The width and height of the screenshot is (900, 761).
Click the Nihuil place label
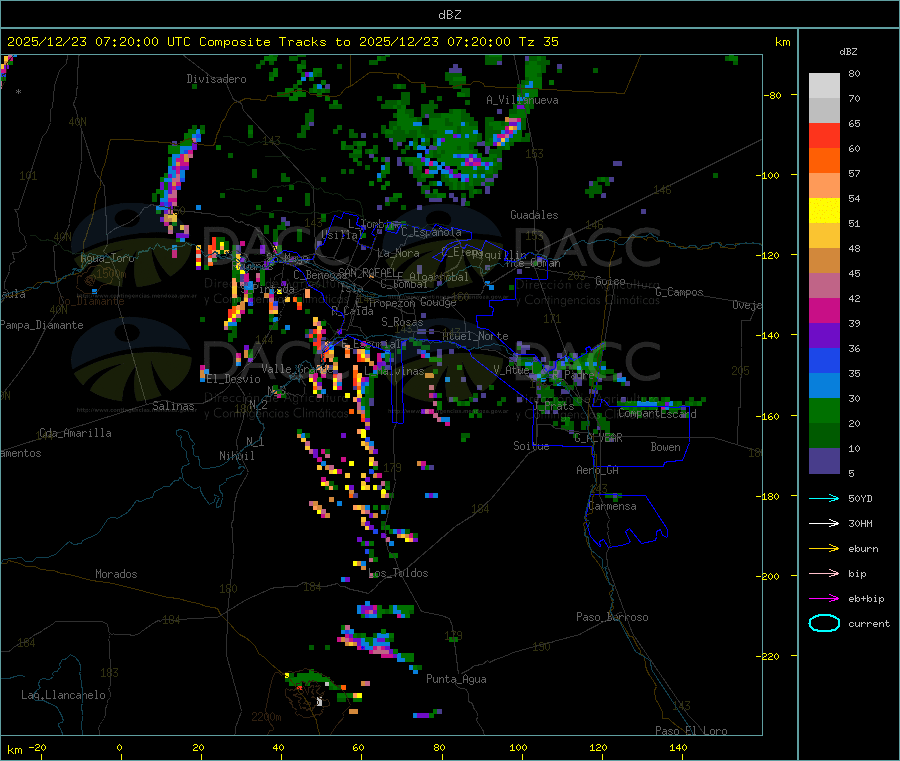click(236, 456)
